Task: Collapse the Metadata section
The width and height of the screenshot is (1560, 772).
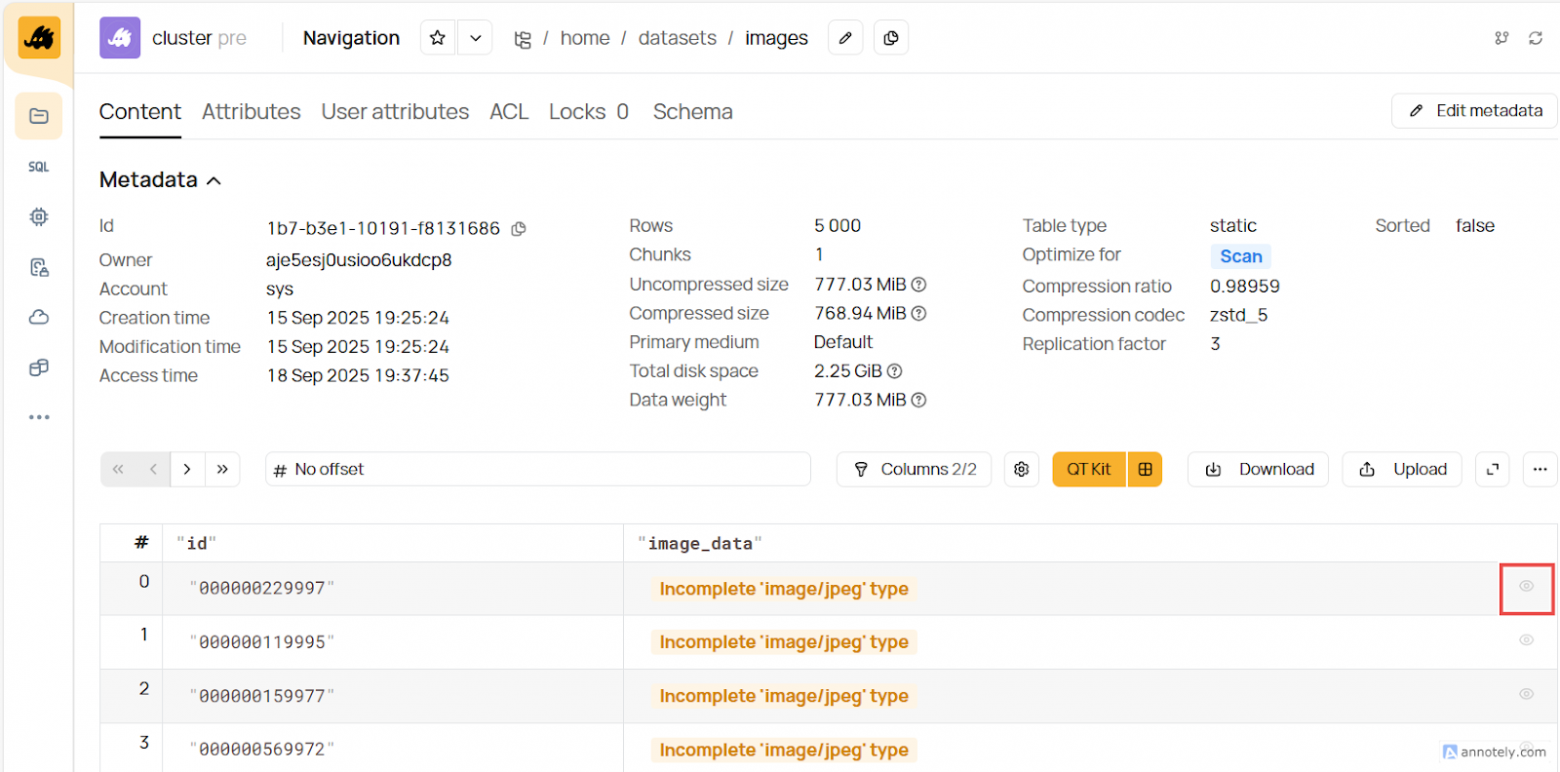Action: [213, 180]
